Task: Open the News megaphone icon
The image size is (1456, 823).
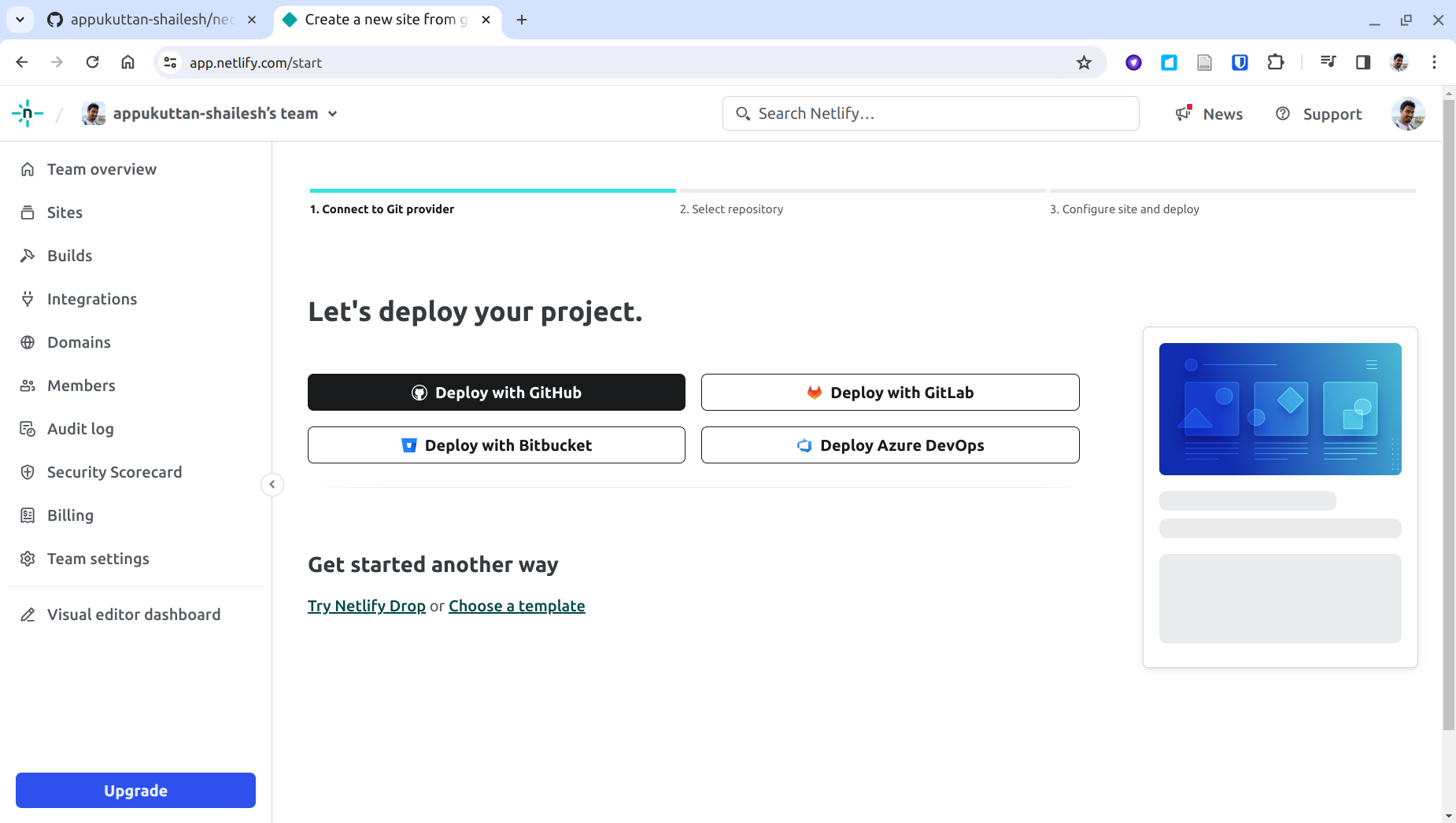Action: click(x=1183, y=113)
